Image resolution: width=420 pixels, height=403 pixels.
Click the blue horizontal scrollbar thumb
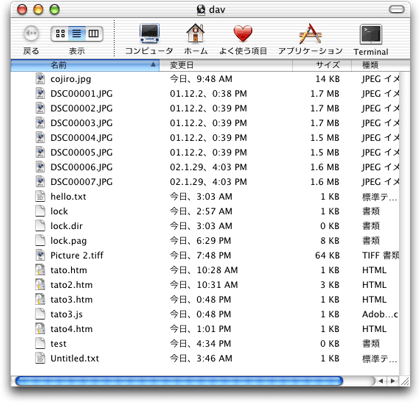point(179,381)
